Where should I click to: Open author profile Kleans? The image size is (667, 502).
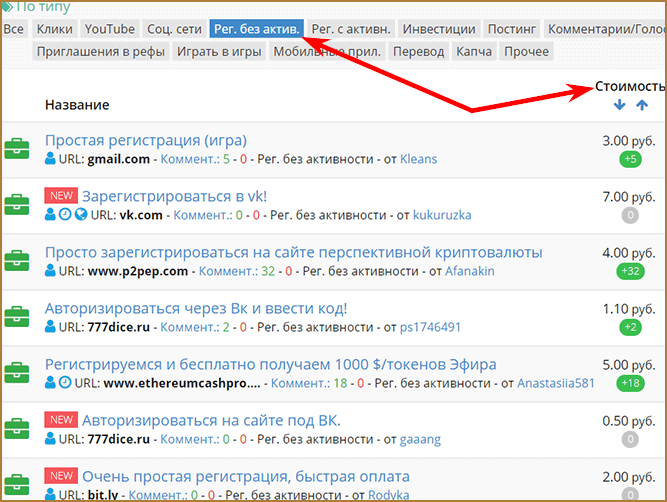pyautogui.click(x=419, y=159)
